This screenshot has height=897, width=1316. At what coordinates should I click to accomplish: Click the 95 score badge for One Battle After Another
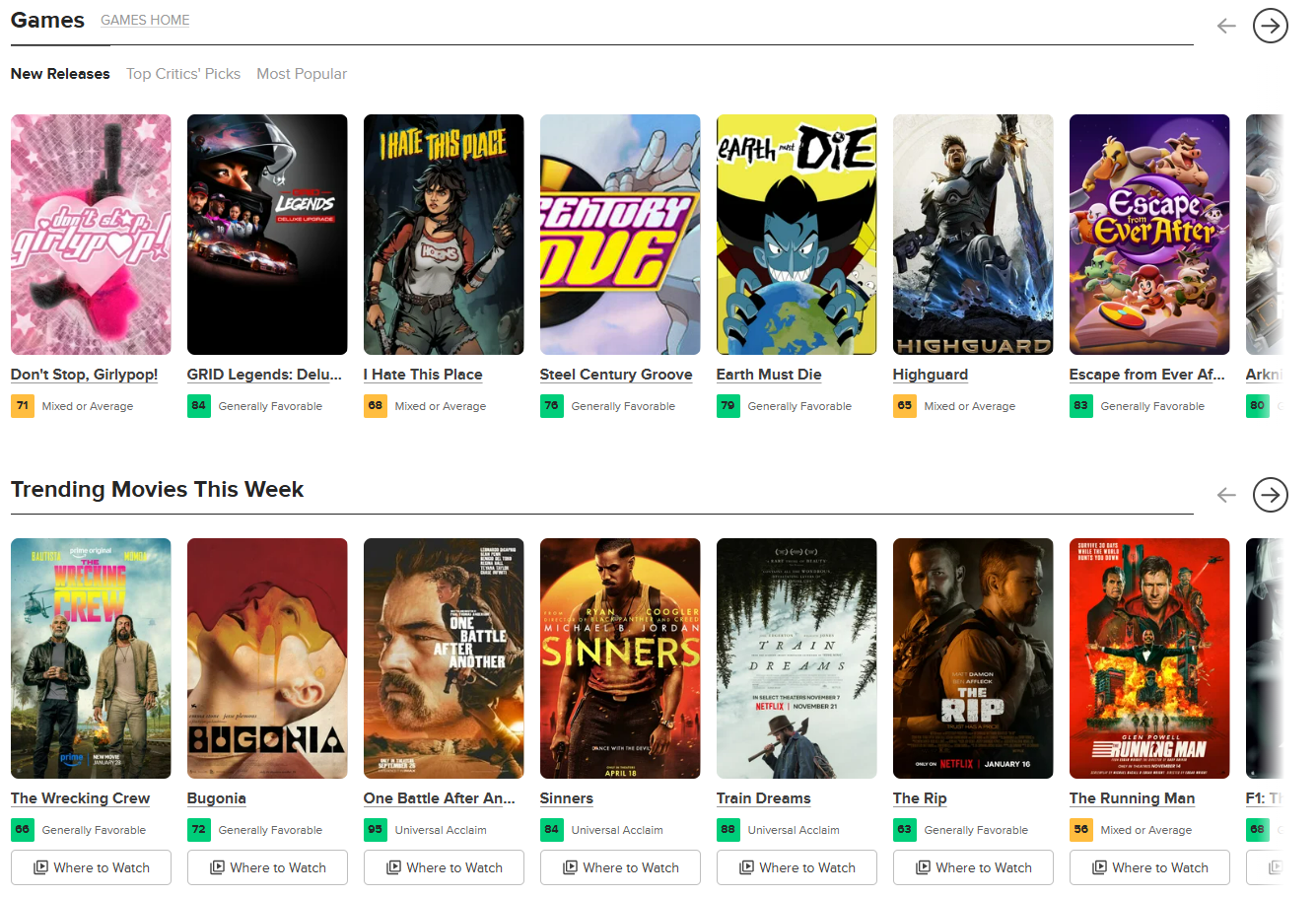point(375,829)
